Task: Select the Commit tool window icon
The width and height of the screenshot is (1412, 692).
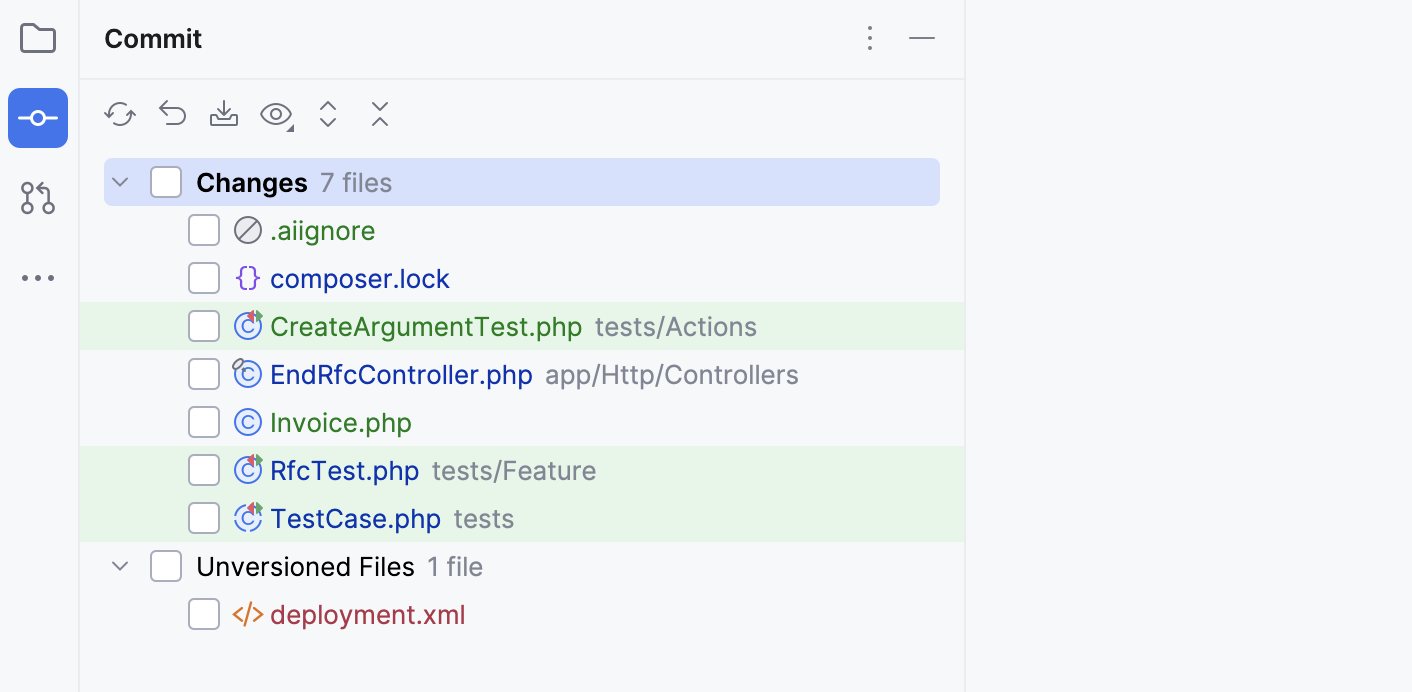Action: 38,118
